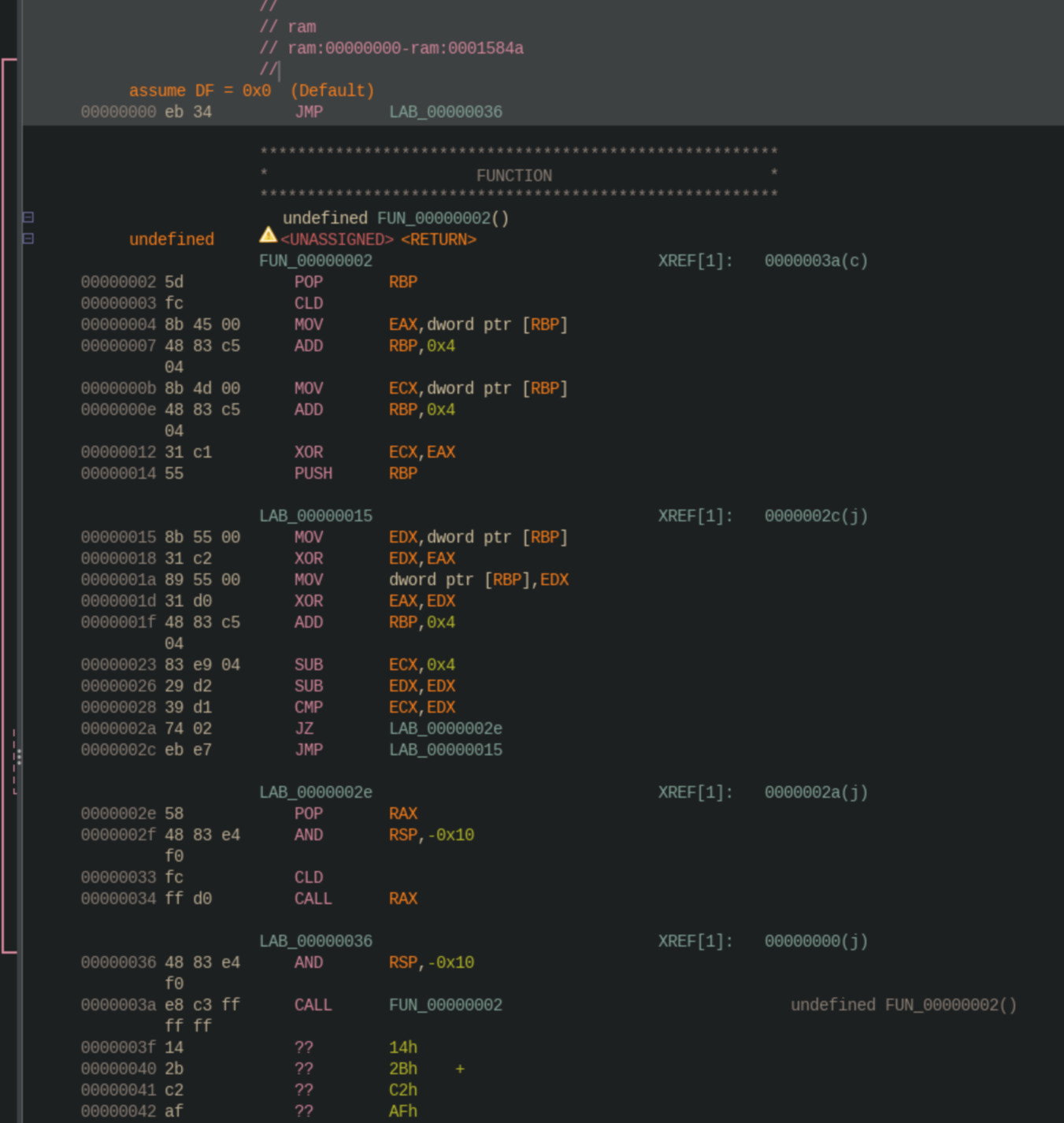The image size is (1064, 1123).
Task: Select the RETURN placeholder text
Action: (439, 239)
